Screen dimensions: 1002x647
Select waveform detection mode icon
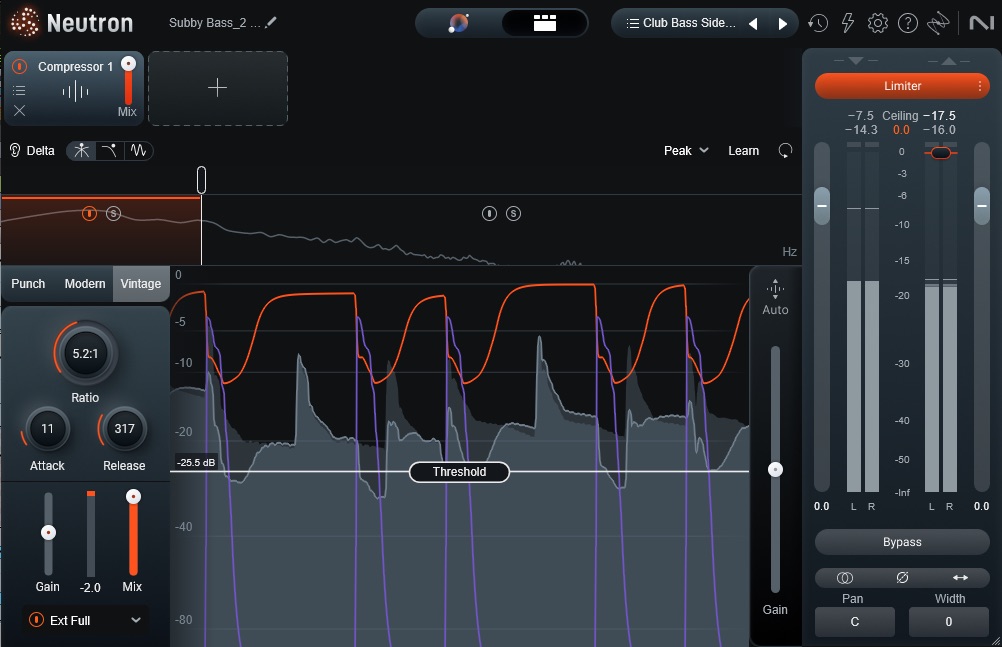pyautogui.click(x=138, y=150)
